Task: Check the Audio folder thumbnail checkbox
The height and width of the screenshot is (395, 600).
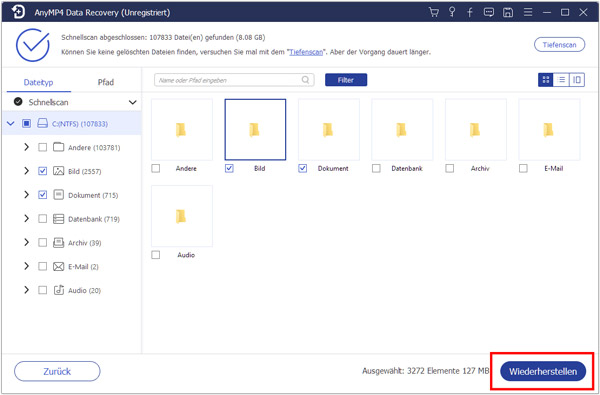Action: pyautogui.click(x=155, y=255)
